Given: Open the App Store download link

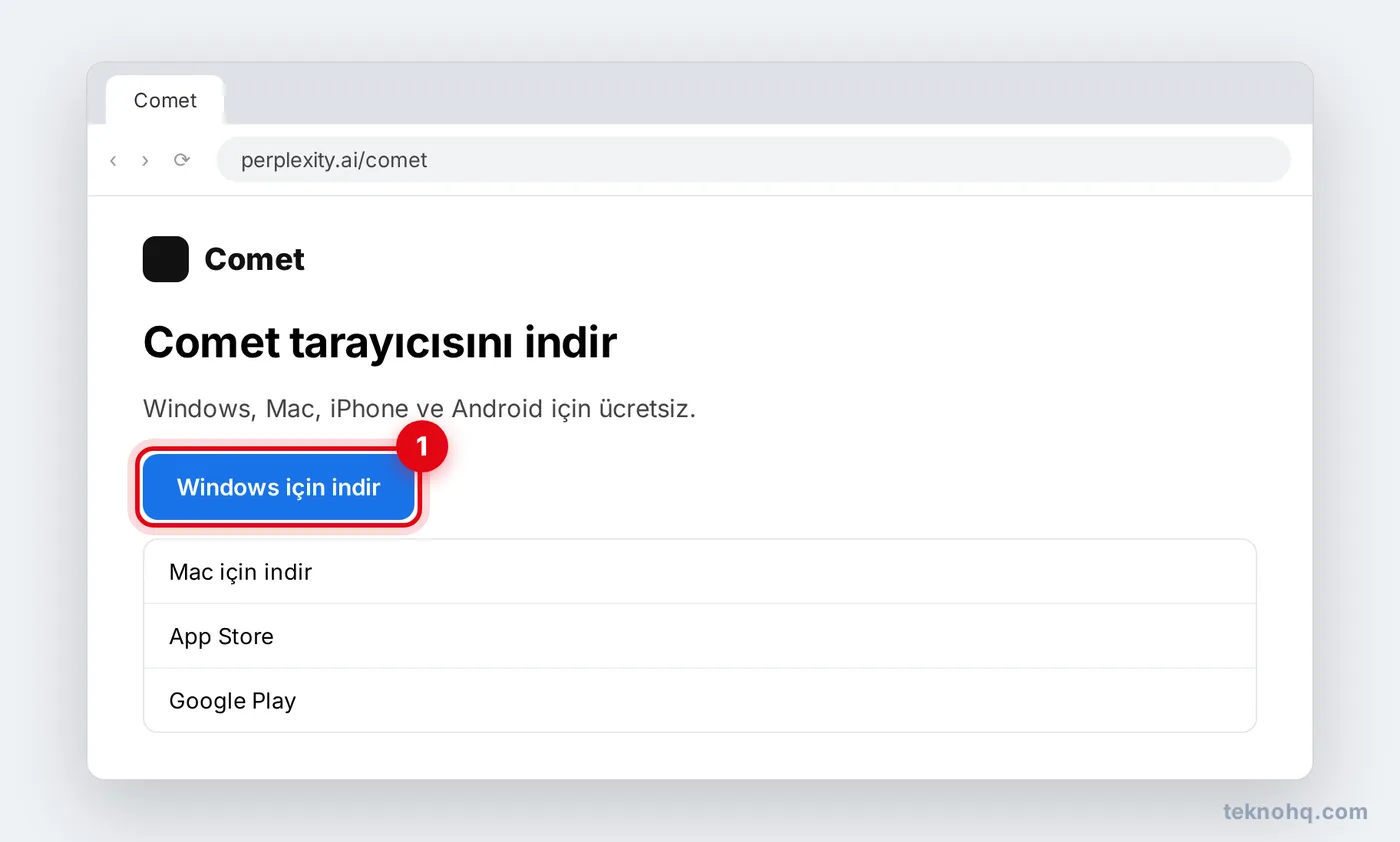Looking at the screenshot, I should pos(700,636).
